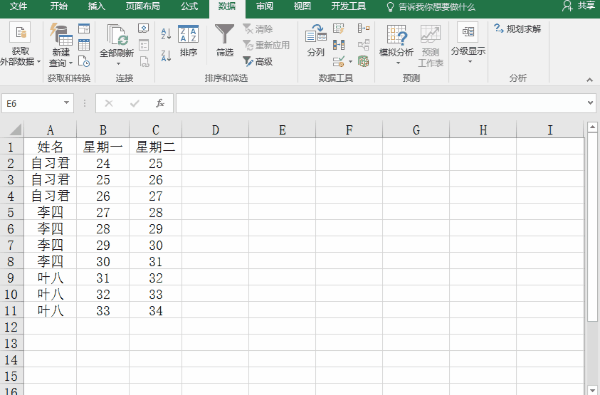Open the 获取外部数据 (Get External Data) menu
Image resolution: width=600 pixels, height=395 pixels.
pyautogui.click(x=21, y=45)
